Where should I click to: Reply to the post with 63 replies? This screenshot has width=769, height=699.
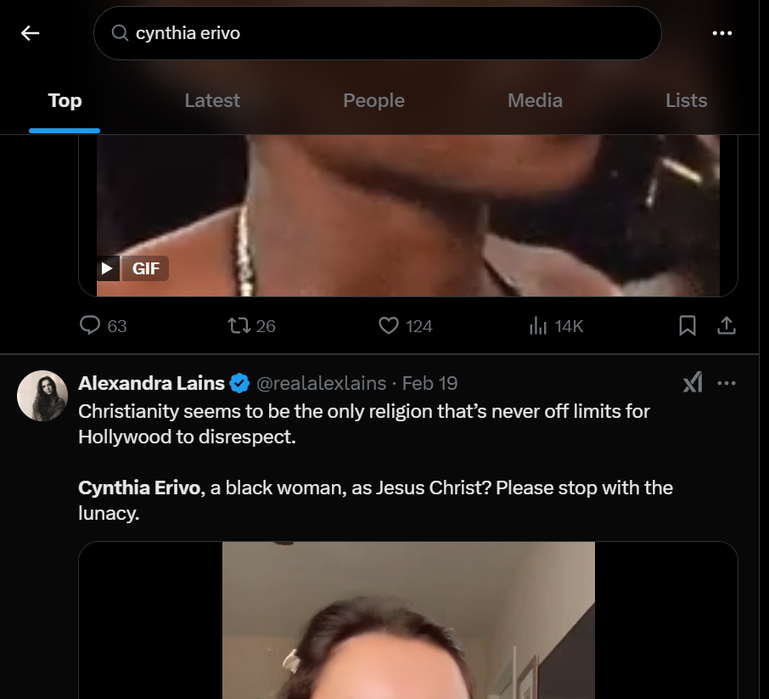coord(90,325)
